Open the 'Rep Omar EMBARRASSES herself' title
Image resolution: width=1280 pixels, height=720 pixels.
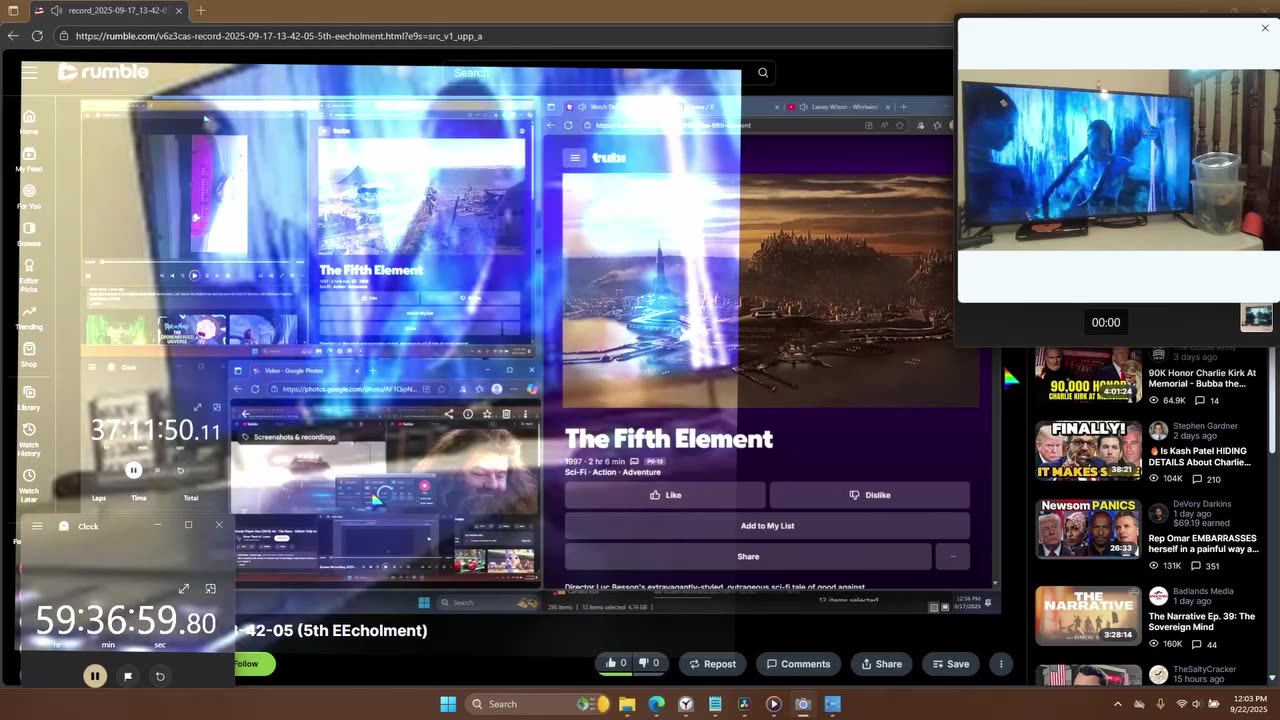(1203, 544)
